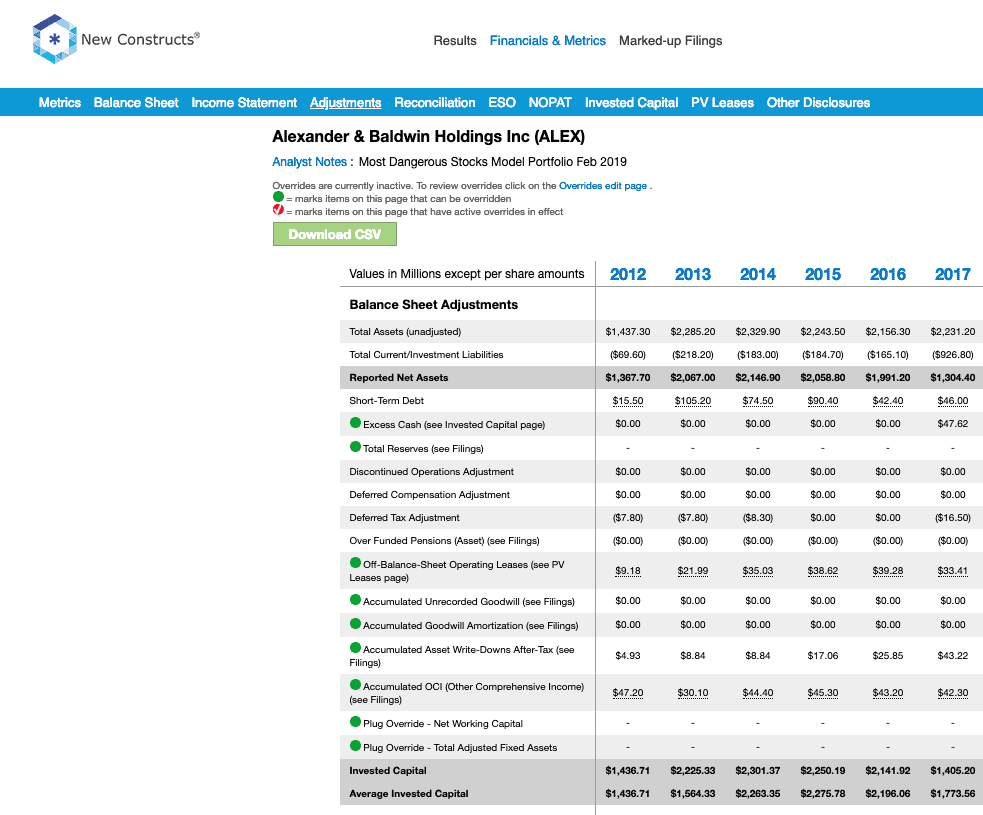Screen dimensions: 983x815
Task: Click the Download CSV button
Action: (x=335, y=234)
